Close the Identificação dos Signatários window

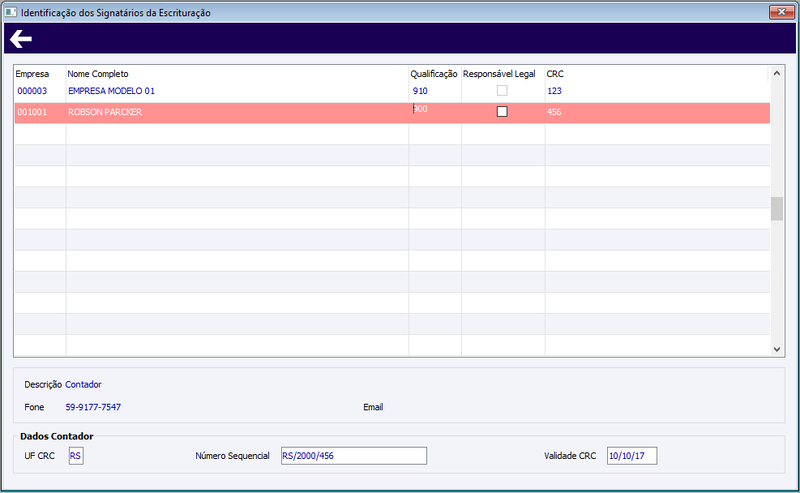(781, 12)
